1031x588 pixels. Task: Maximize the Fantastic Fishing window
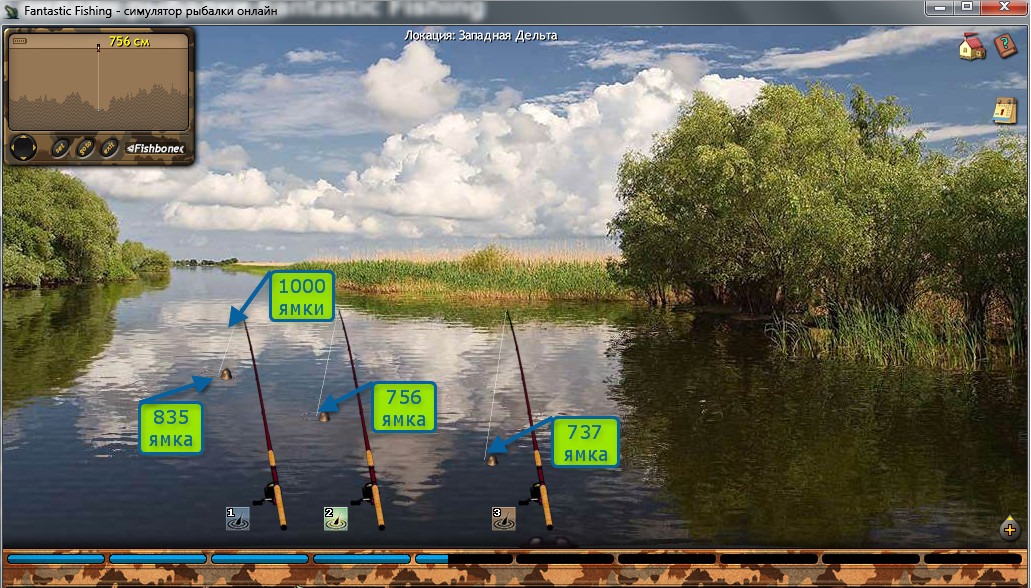coord(967,8)
